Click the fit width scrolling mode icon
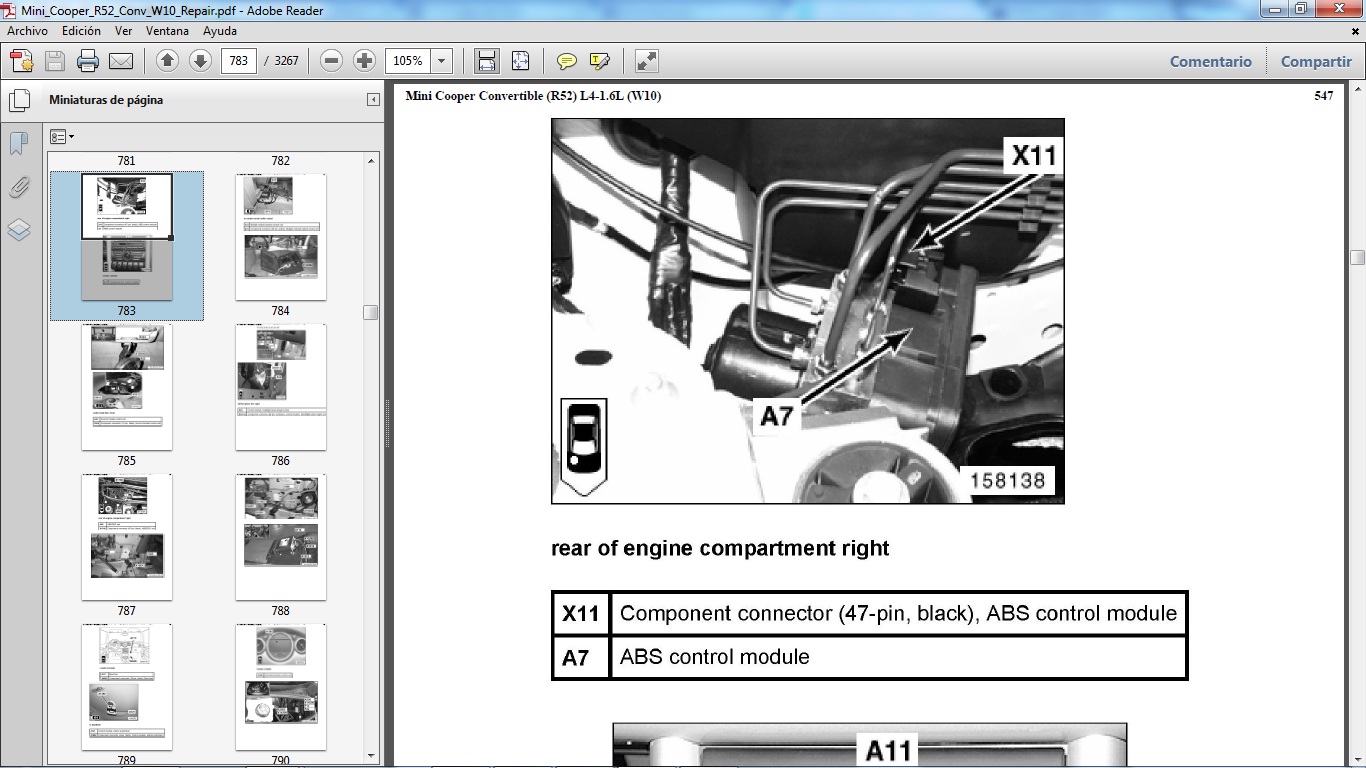The width and height of the screenshot is (1366, 768). (487, 61)
